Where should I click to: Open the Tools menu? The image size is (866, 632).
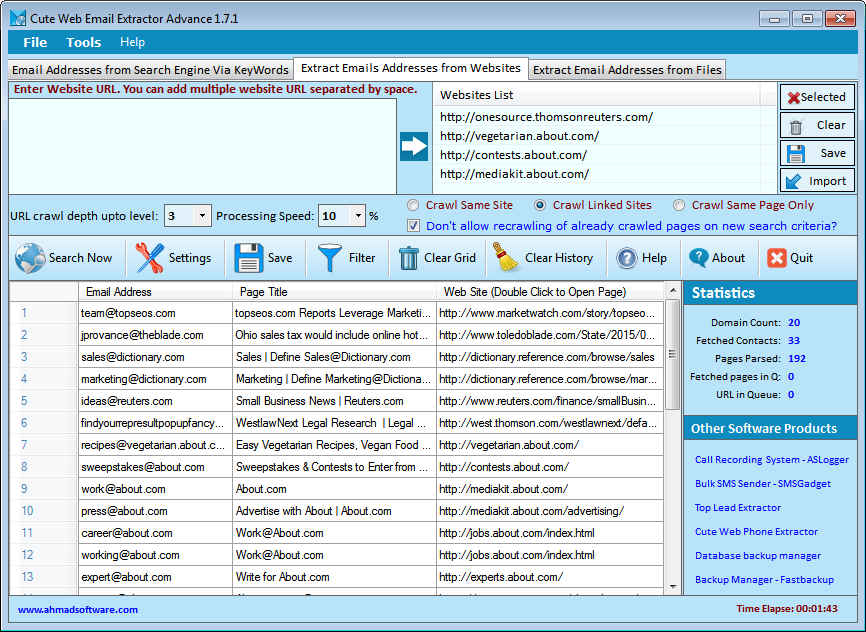83,42
